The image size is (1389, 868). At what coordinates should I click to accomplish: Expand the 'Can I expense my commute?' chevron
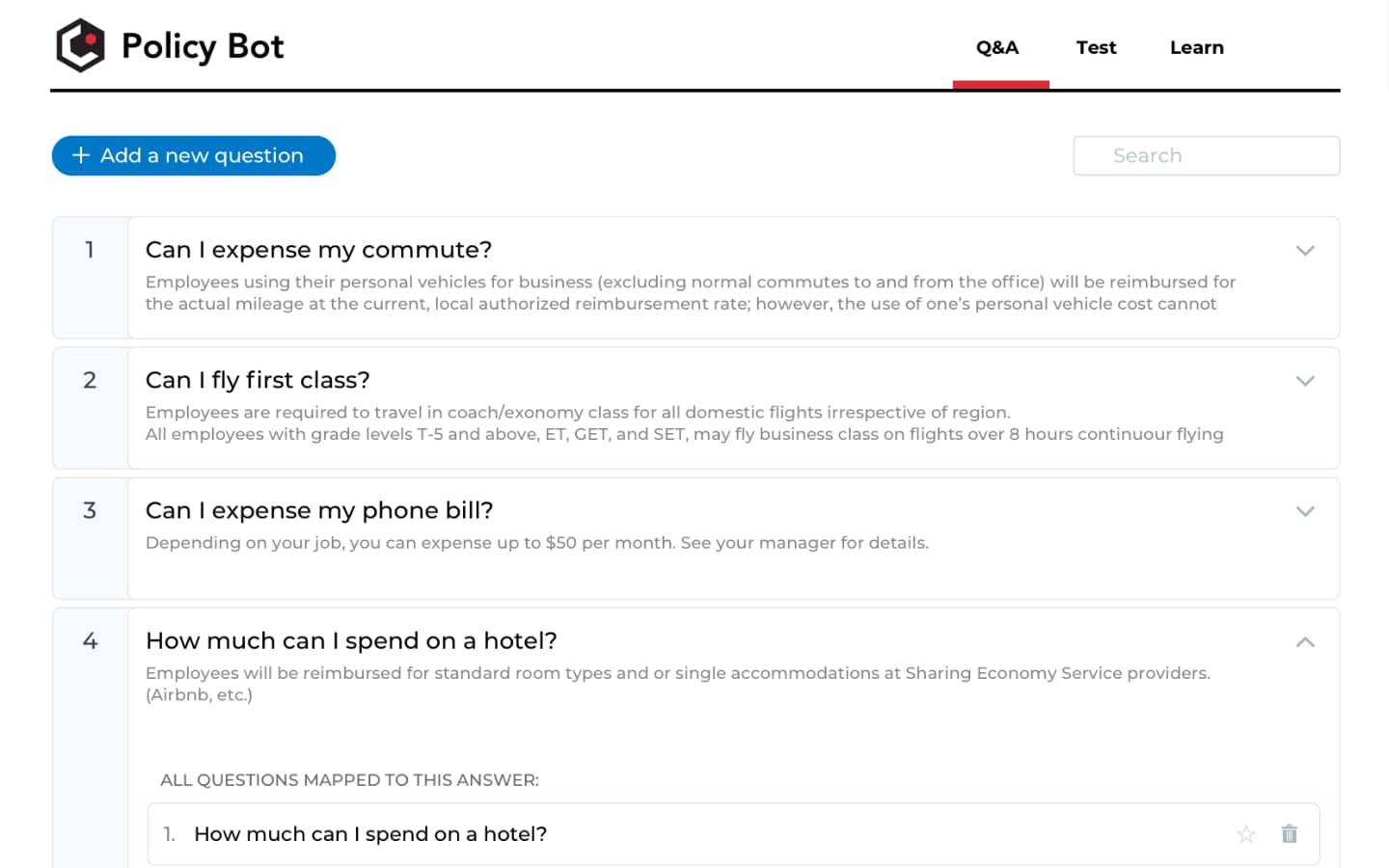[1305, 251]
